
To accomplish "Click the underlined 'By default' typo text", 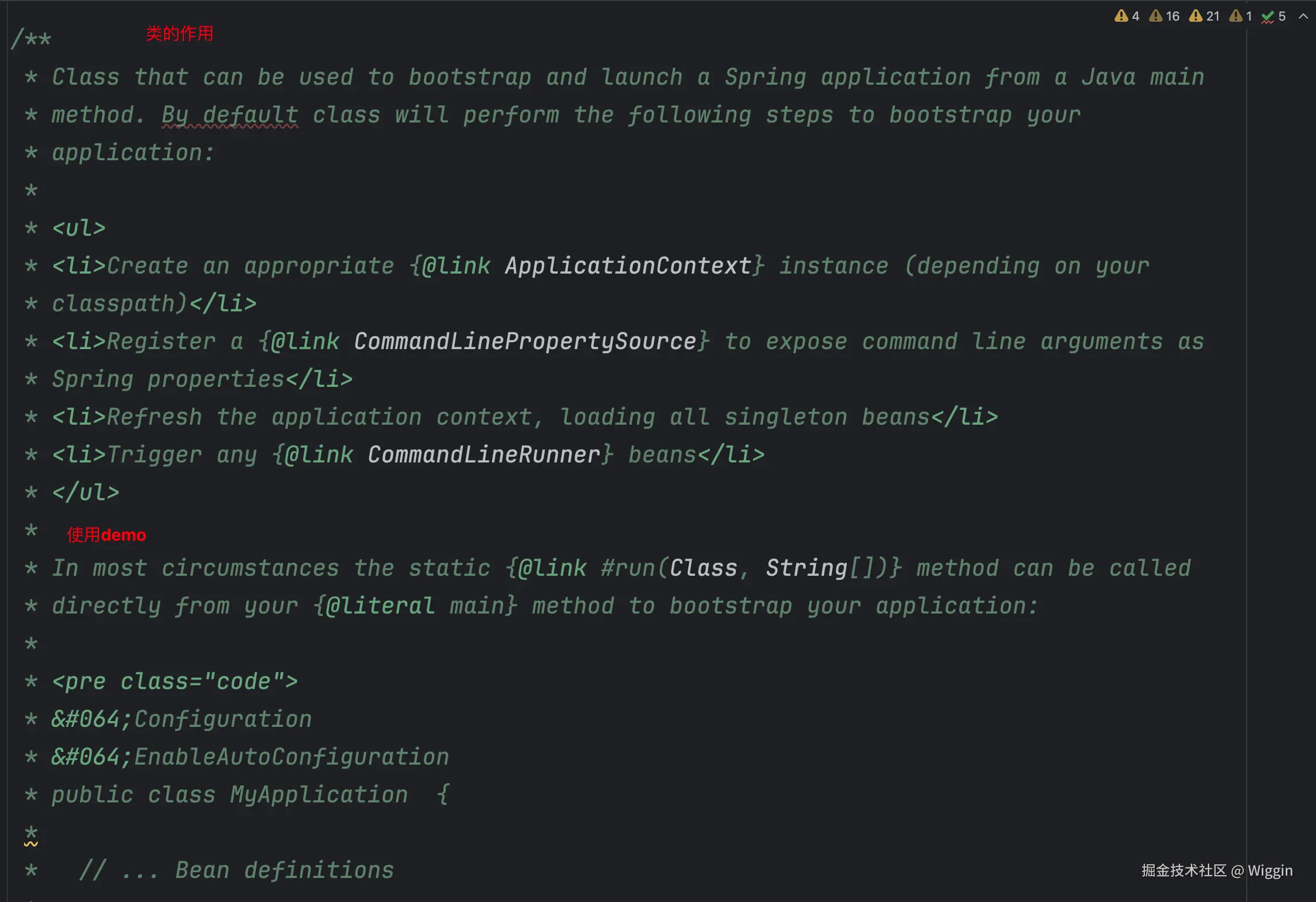I will 230,115.
